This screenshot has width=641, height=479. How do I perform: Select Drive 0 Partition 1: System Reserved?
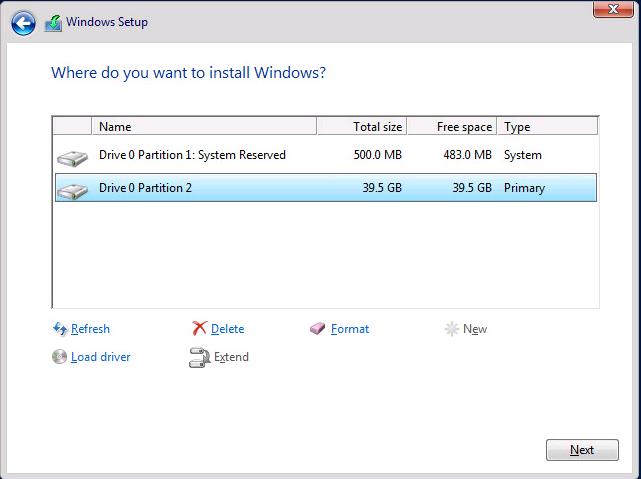click(192, 155)
